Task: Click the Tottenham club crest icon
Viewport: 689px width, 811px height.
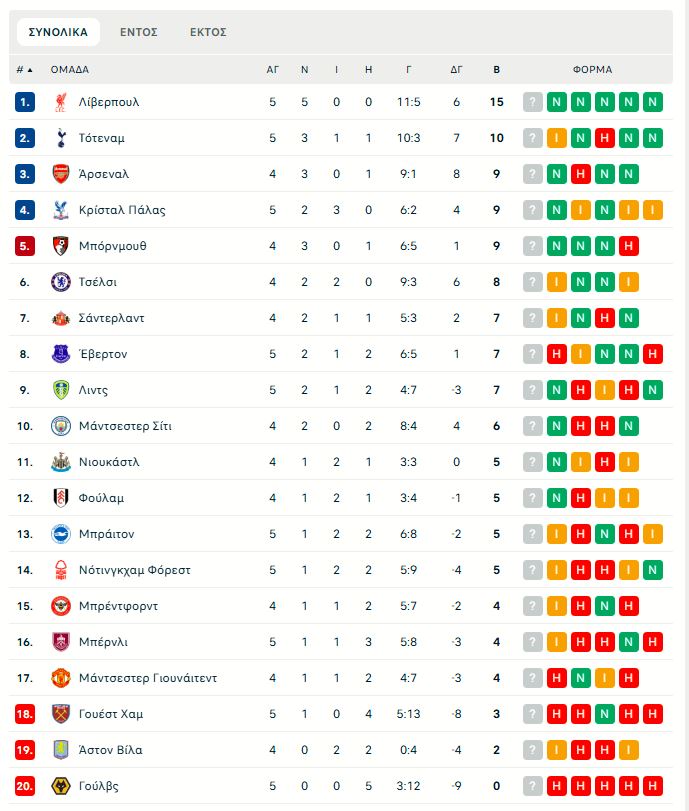Action: [61, 138]
